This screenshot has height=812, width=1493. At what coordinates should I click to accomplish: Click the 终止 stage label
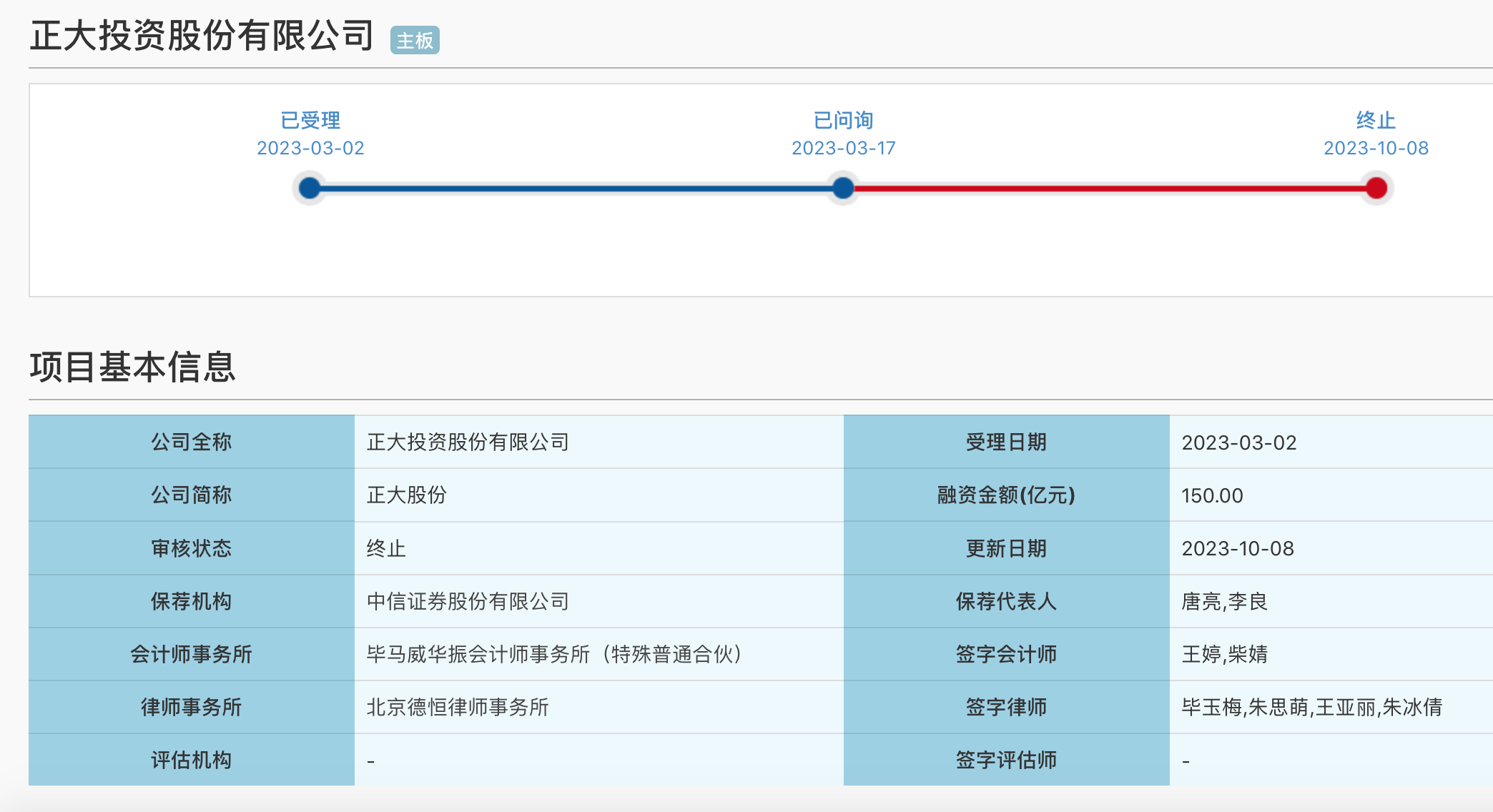[x=1376, y=120]
